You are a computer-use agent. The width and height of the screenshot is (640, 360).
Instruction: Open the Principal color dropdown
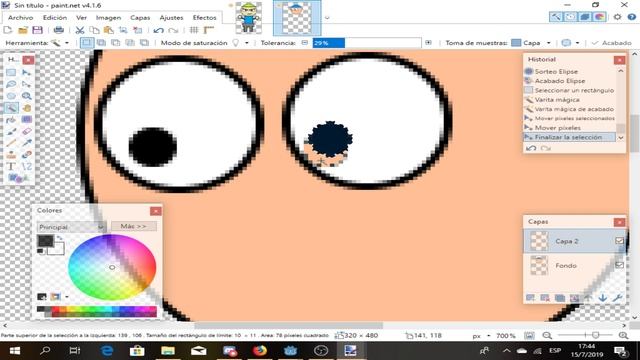[71, 227]
